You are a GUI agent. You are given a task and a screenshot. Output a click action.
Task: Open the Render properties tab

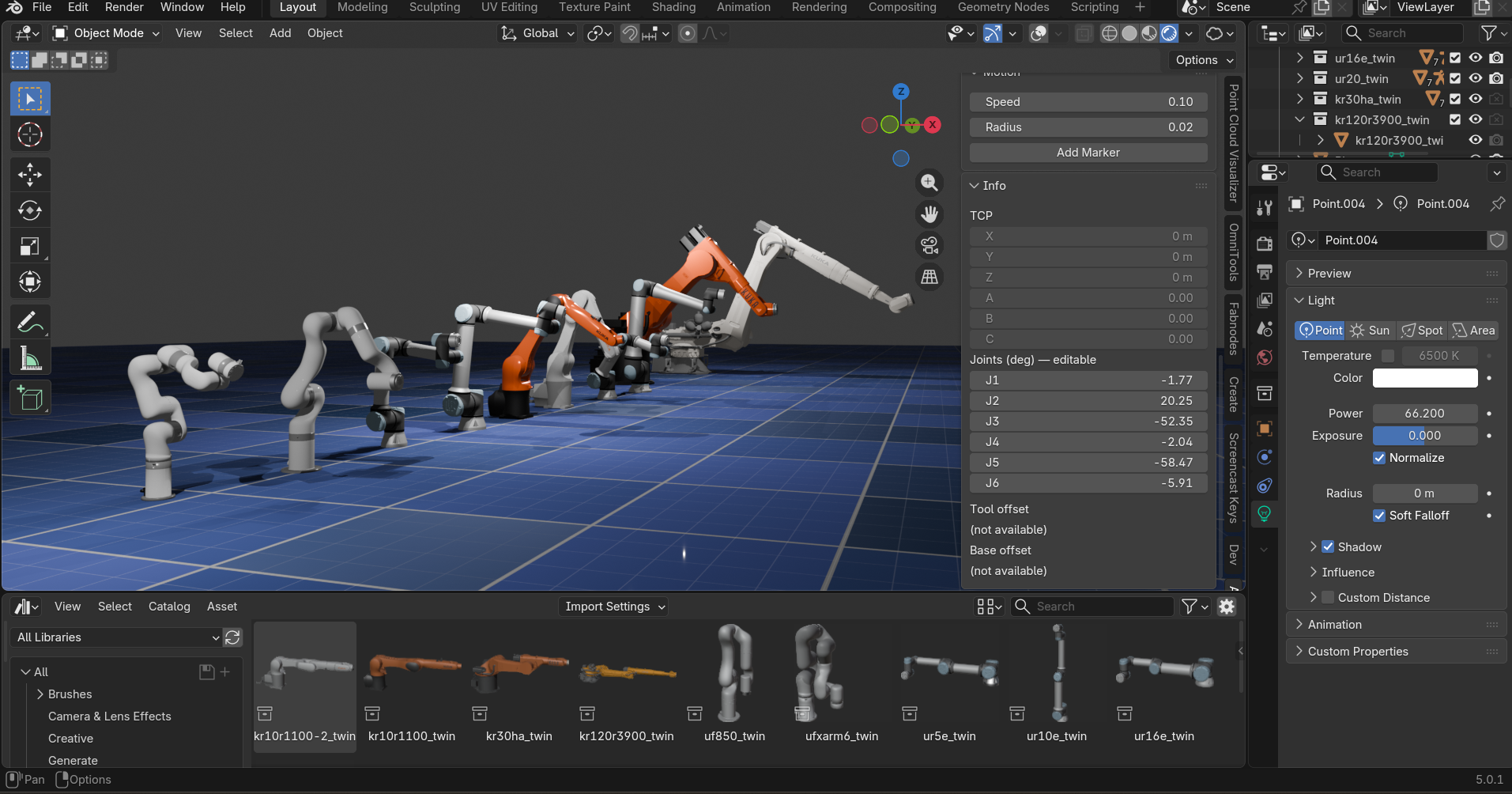pyautogui.click(x=1265, y=244)
